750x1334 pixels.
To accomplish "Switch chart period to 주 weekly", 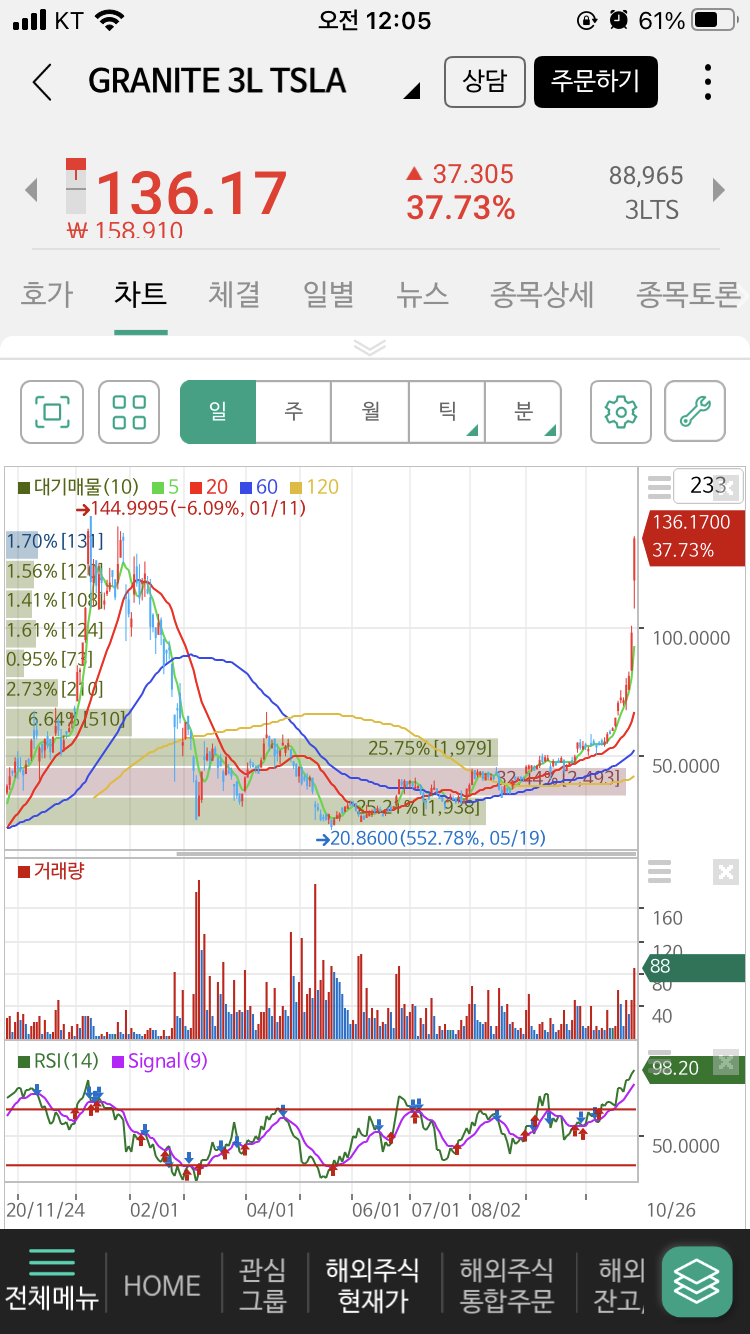I will point(294,411).
